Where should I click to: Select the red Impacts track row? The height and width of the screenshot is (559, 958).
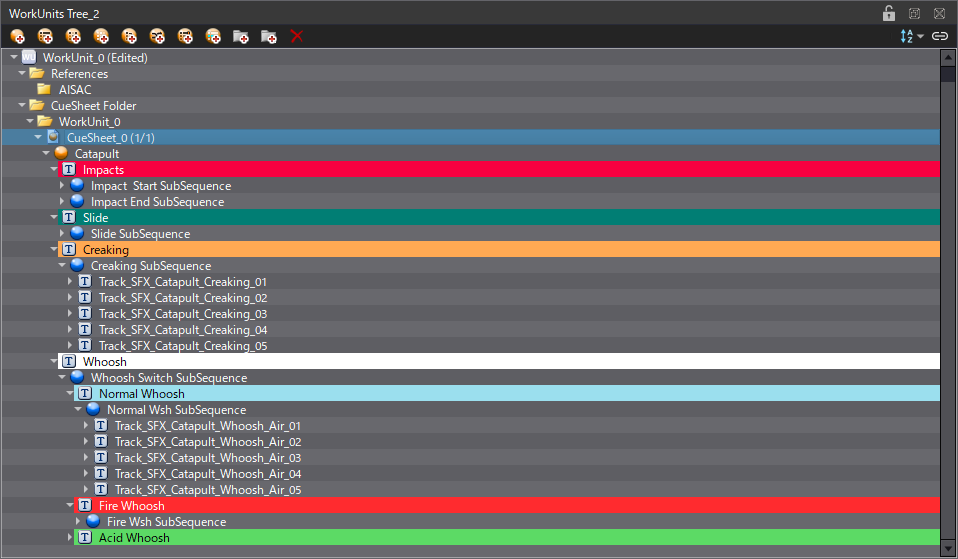(499, 169)
